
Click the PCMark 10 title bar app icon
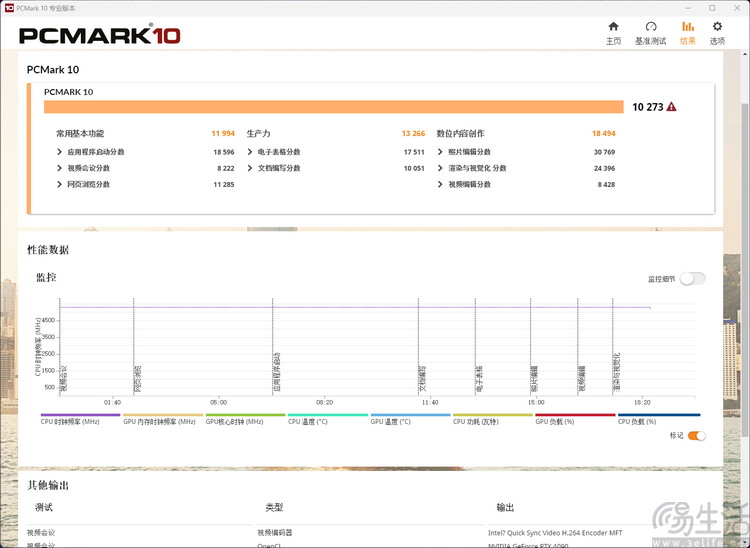[9, 8]
